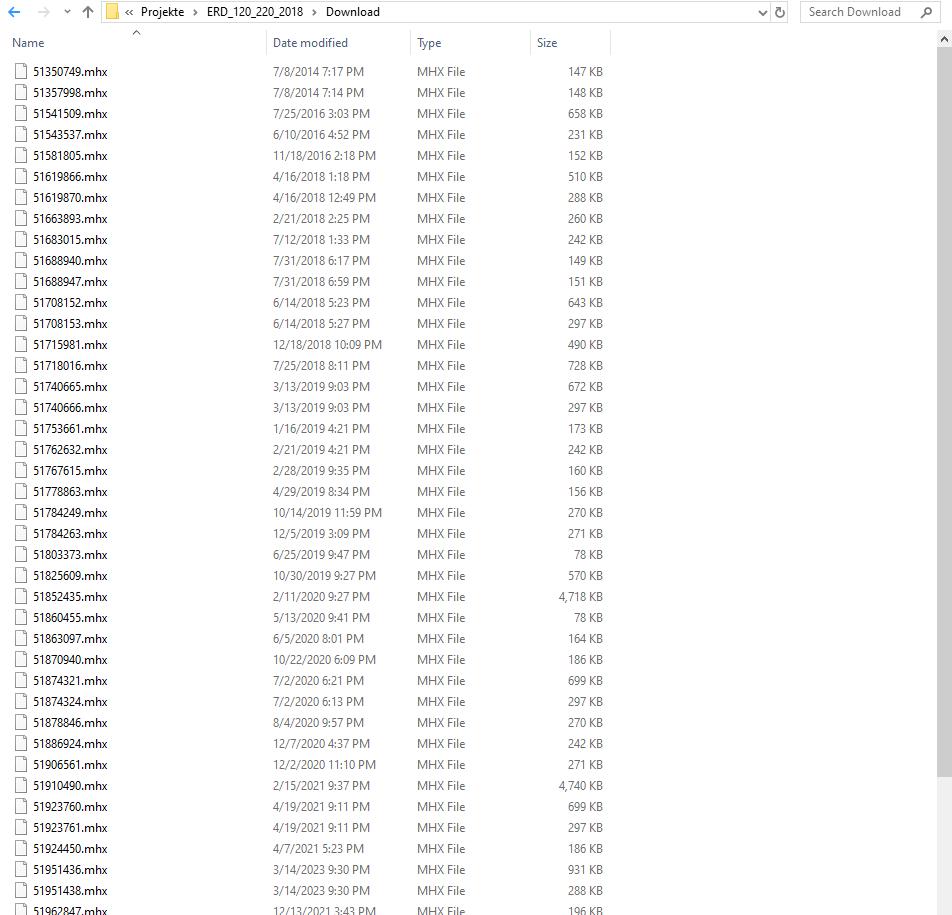Select file name 51910490.mhx
The width and height of the screenshot is (952, 915).
pyautogui.click(x=70, y=786)
